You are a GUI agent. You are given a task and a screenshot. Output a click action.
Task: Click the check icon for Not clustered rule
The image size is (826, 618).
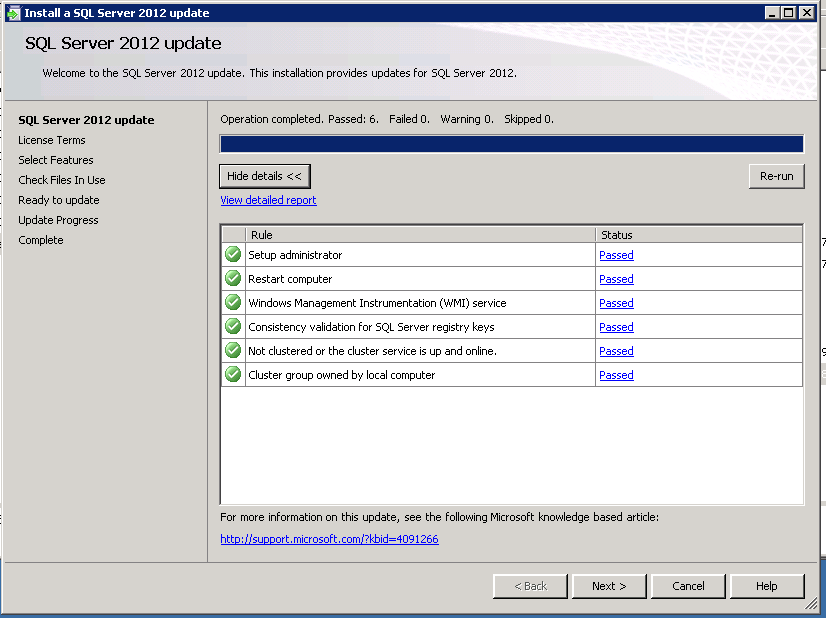(233, 350)
